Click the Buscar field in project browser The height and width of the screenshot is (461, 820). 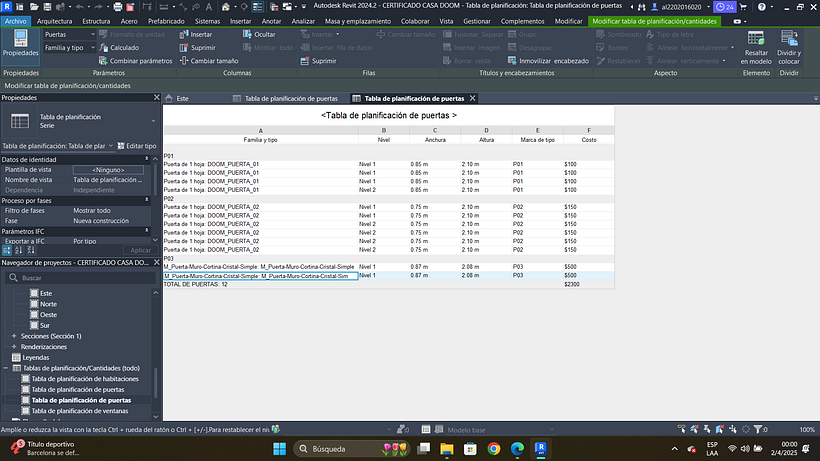click(x=80, y=278)
